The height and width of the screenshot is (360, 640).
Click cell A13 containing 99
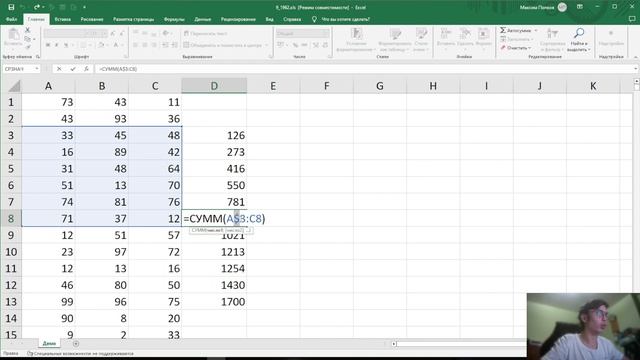pos(48,302)
